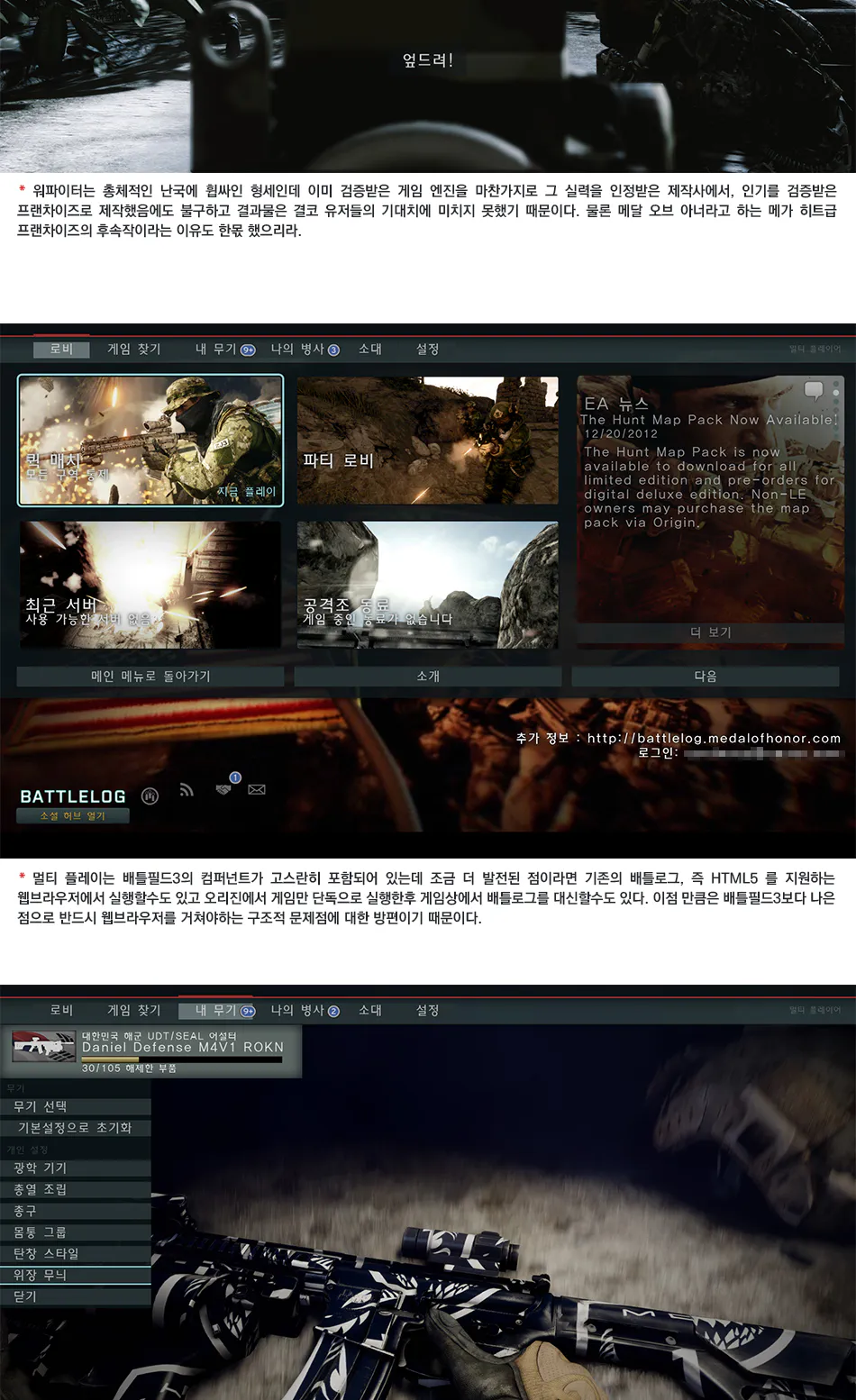Open the envelope messages icon
856x1400 pixels.
tap(257, 789)
